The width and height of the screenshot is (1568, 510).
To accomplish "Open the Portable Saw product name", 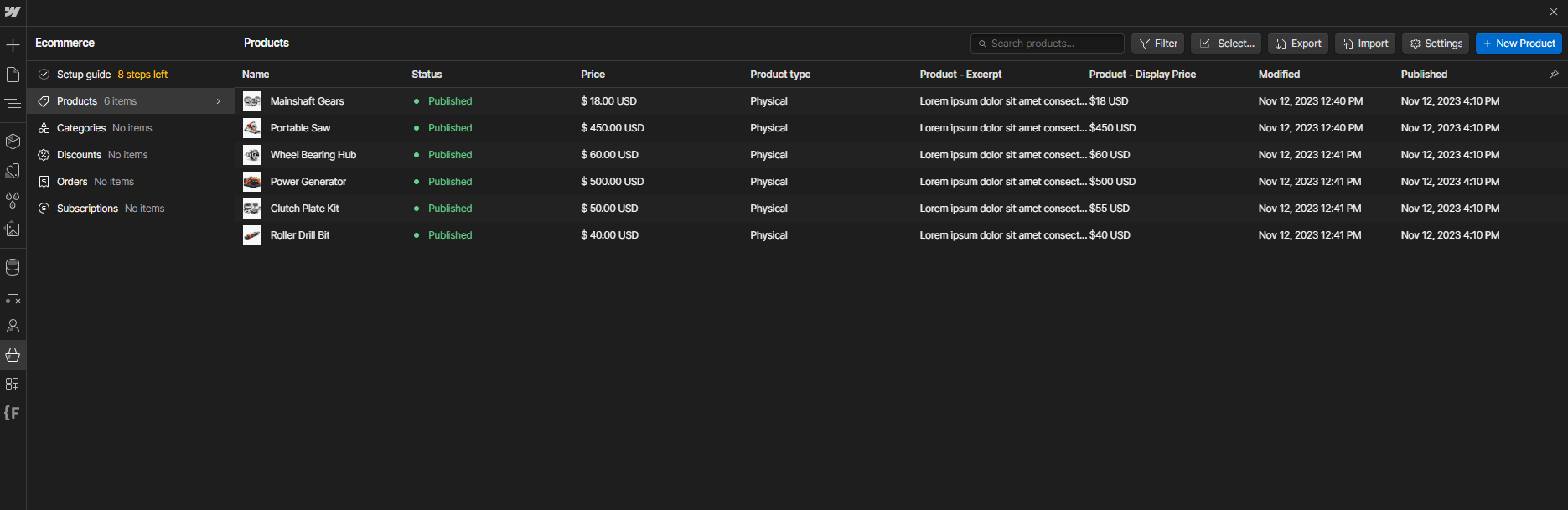I will (x=300, y=128).
